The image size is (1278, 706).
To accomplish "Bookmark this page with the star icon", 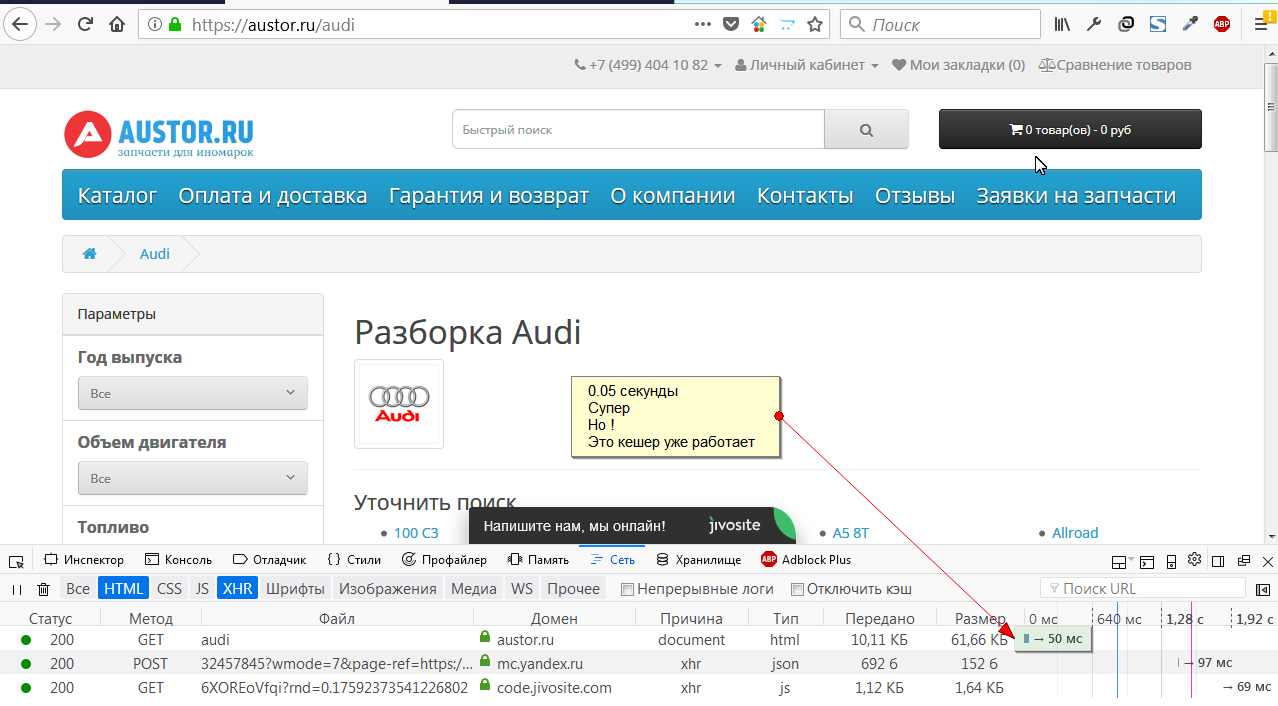I will [x=816, y=24].
